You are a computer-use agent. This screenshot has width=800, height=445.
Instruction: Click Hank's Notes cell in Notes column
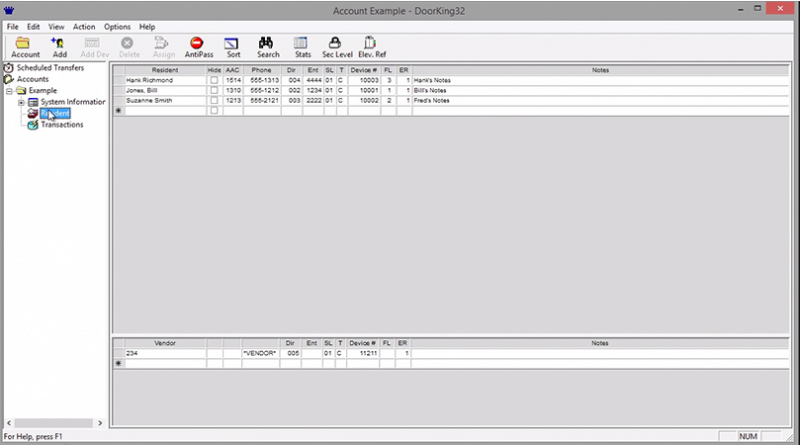pyautogui.click(x=432, y=80)
